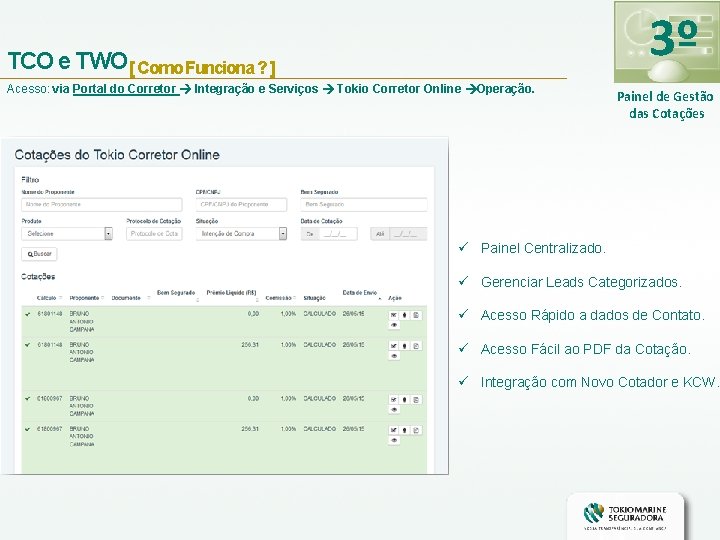Click the 3º Painel de Gestão thumbnail
This screenshot has width=720, height=540.
click(667, 42)
